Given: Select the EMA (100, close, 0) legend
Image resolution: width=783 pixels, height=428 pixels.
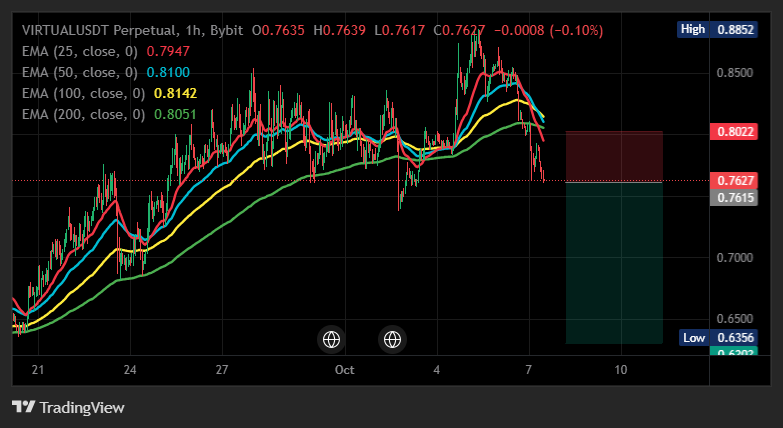Looking at the screenshot, I should tap(85, 93).
